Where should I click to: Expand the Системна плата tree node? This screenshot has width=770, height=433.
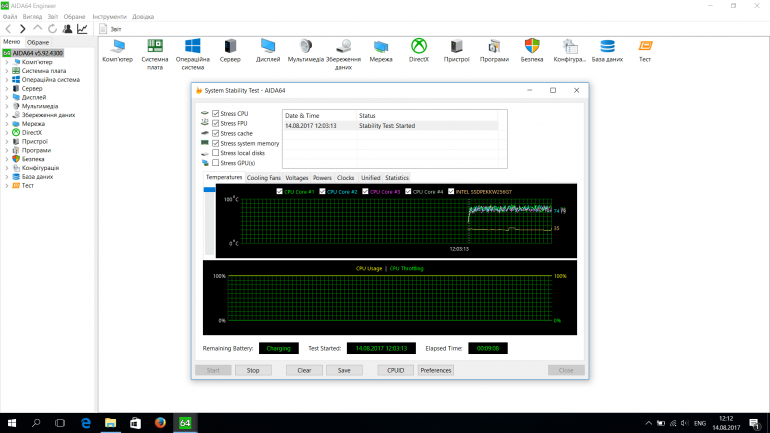click(x=7, y=71)
